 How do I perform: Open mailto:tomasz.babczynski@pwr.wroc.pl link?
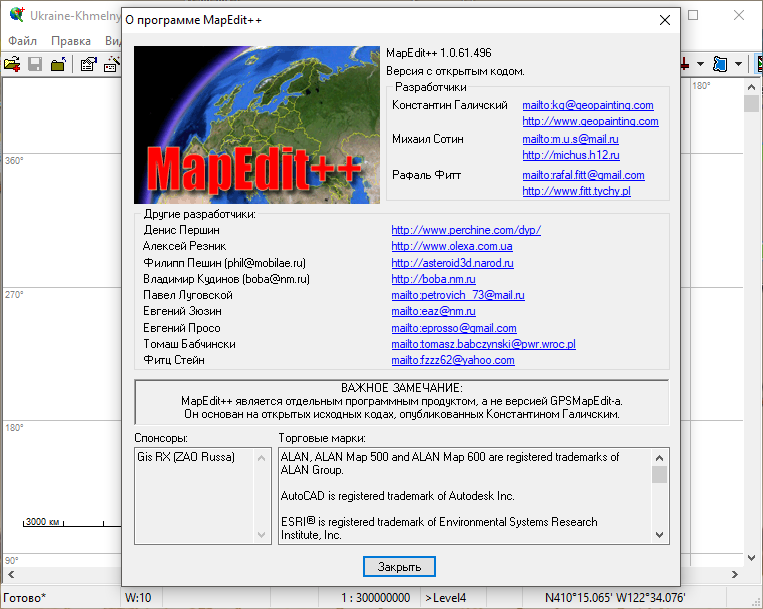[483, 344]
